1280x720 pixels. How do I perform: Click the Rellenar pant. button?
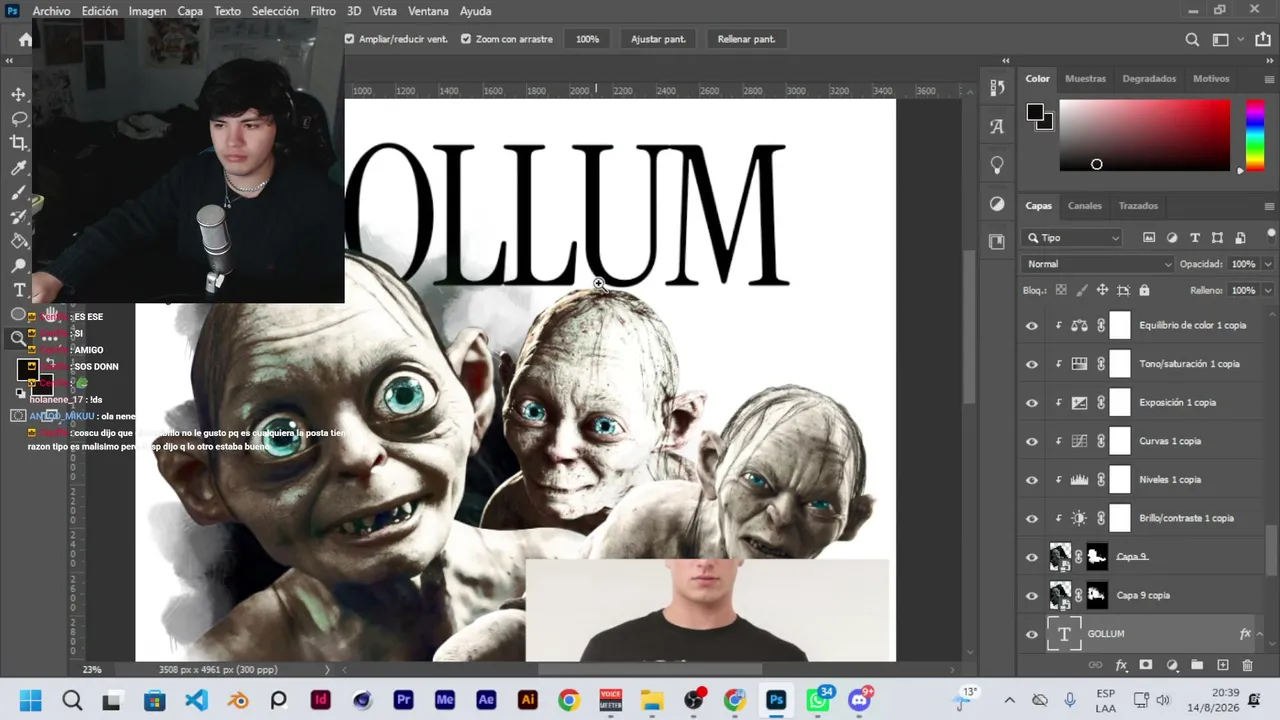[746, 39]
